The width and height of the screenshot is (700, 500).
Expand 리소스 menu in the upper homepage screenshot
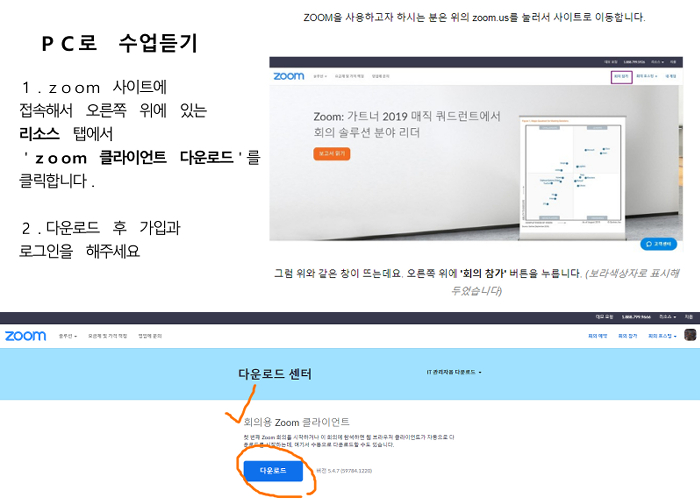coord(657,62)
